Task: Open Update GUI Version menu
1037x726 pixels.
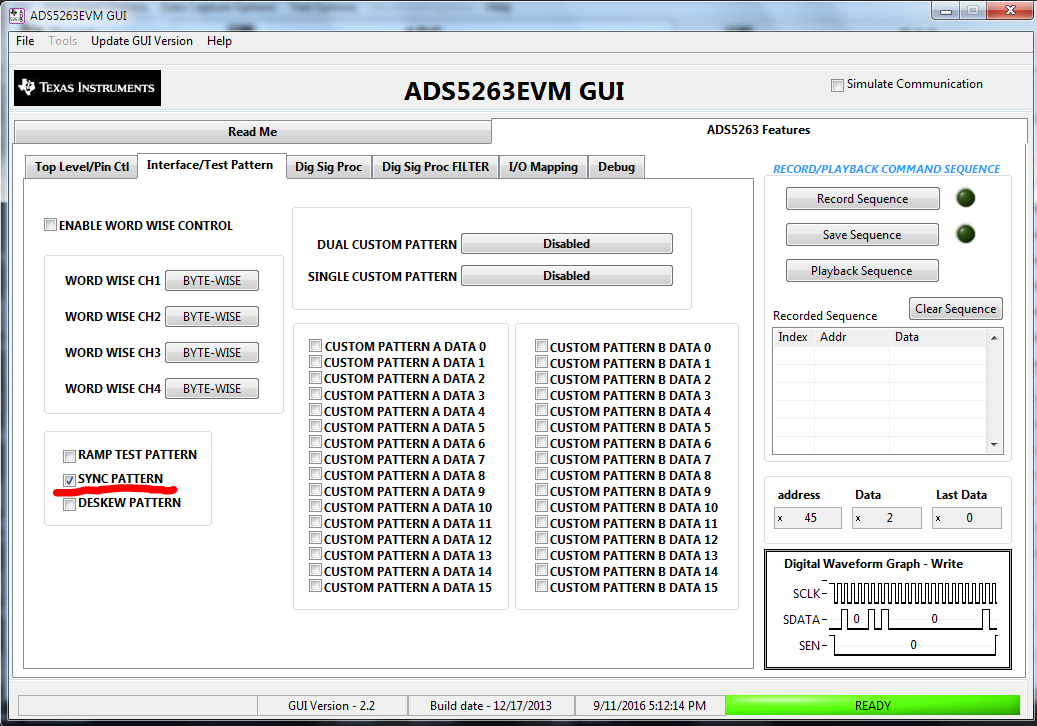Action: (x=142, y=41)
